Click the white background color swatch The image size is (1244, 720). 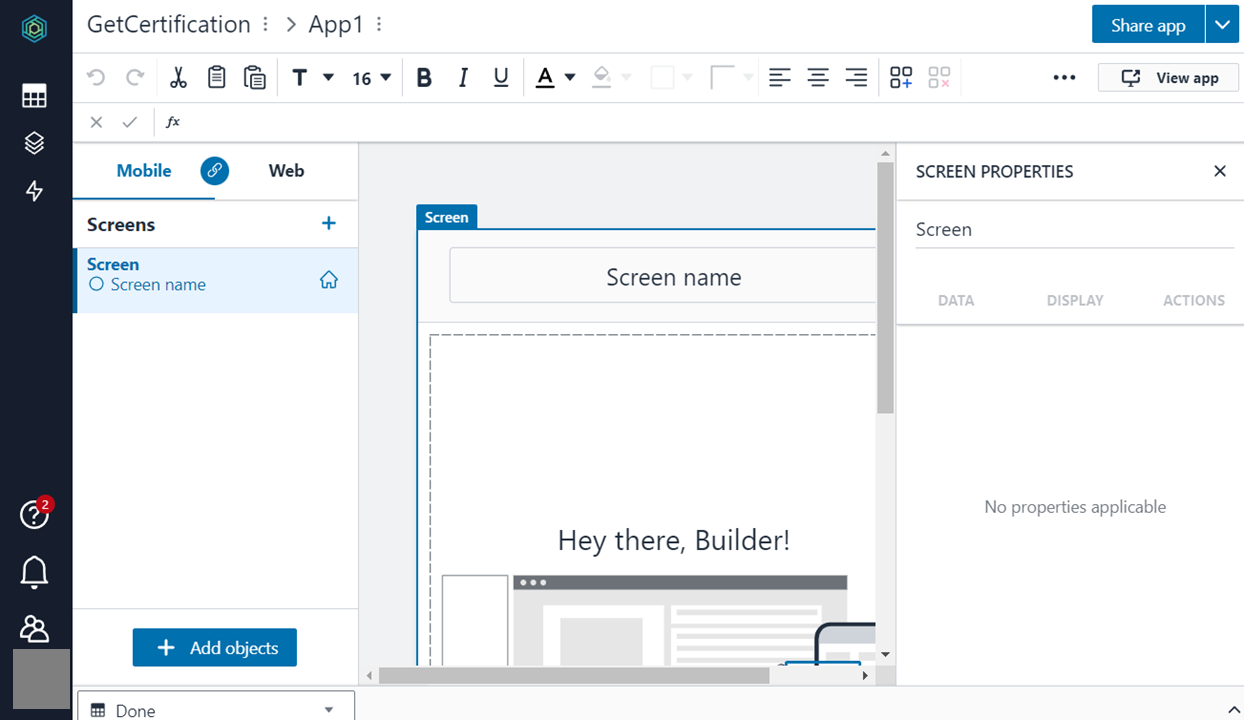point(662,78)
